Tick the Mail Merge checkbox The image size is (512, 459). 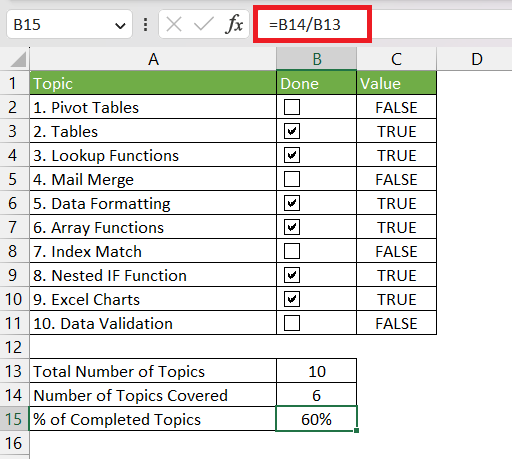pyautogui.click(x=292, y=179)
